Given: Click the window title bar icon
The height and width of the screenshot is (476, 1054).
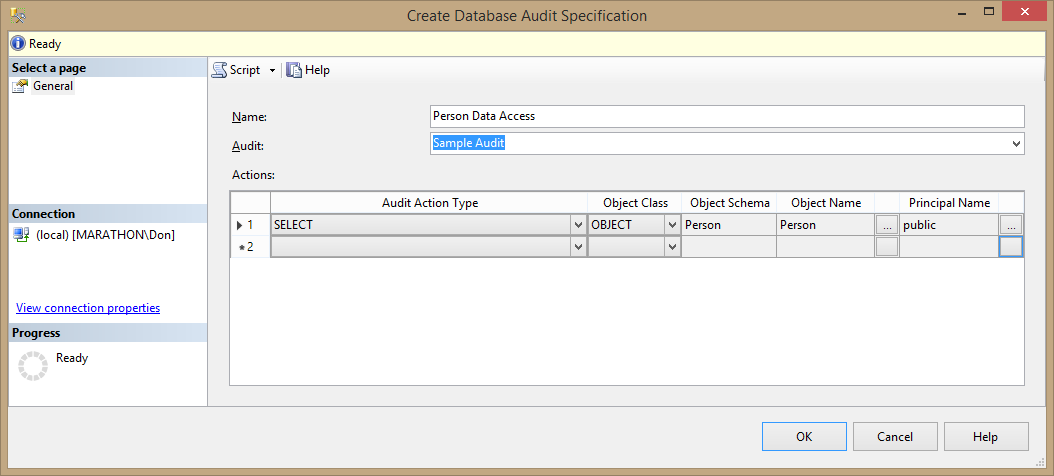Looking at the screenshot, I should pyautogui.click(x=17, y=15).
